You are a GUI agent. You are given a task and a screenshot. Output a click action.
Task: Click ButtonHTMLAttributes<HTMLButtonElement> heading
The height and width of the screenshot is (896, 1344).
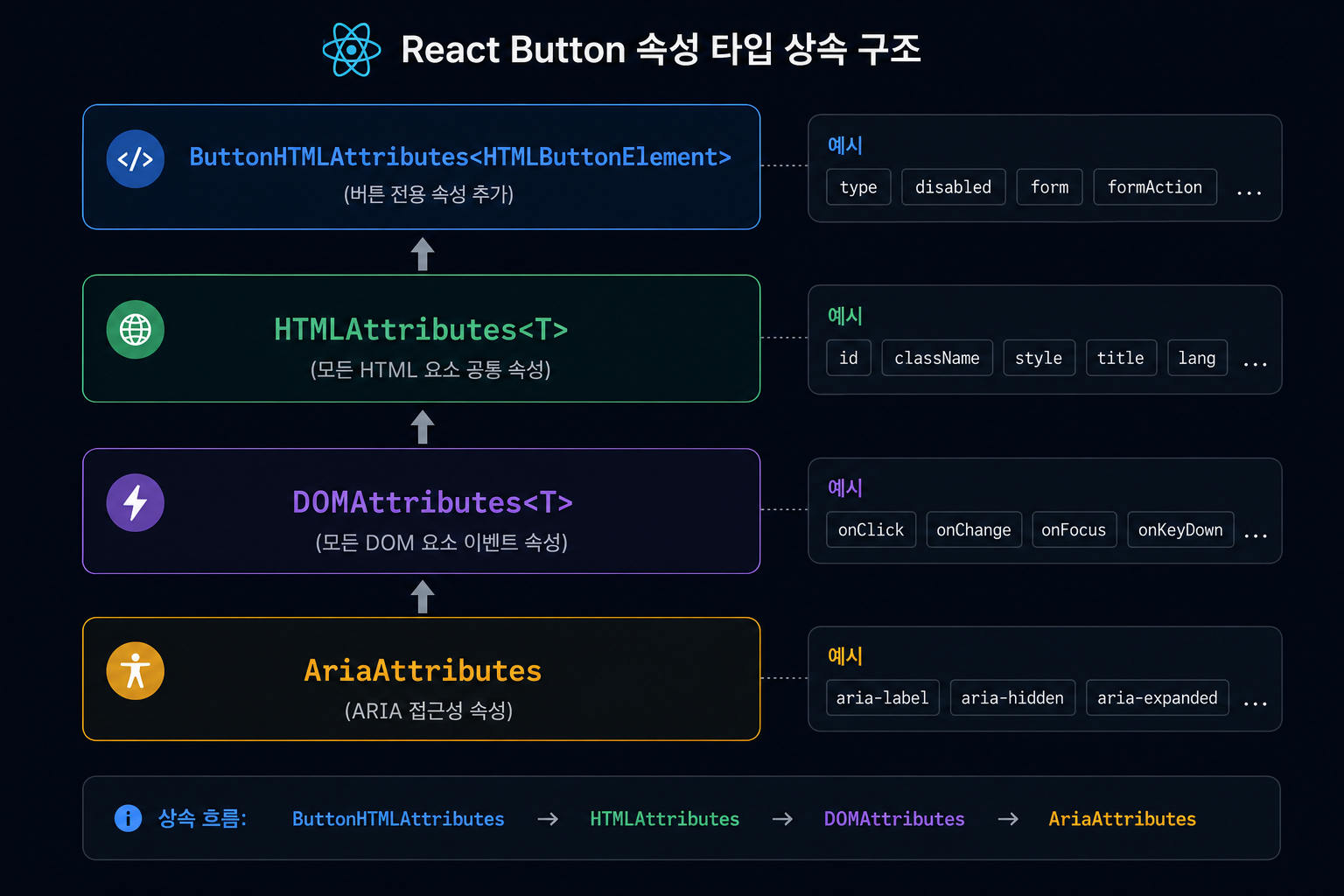tap(460, 157)
